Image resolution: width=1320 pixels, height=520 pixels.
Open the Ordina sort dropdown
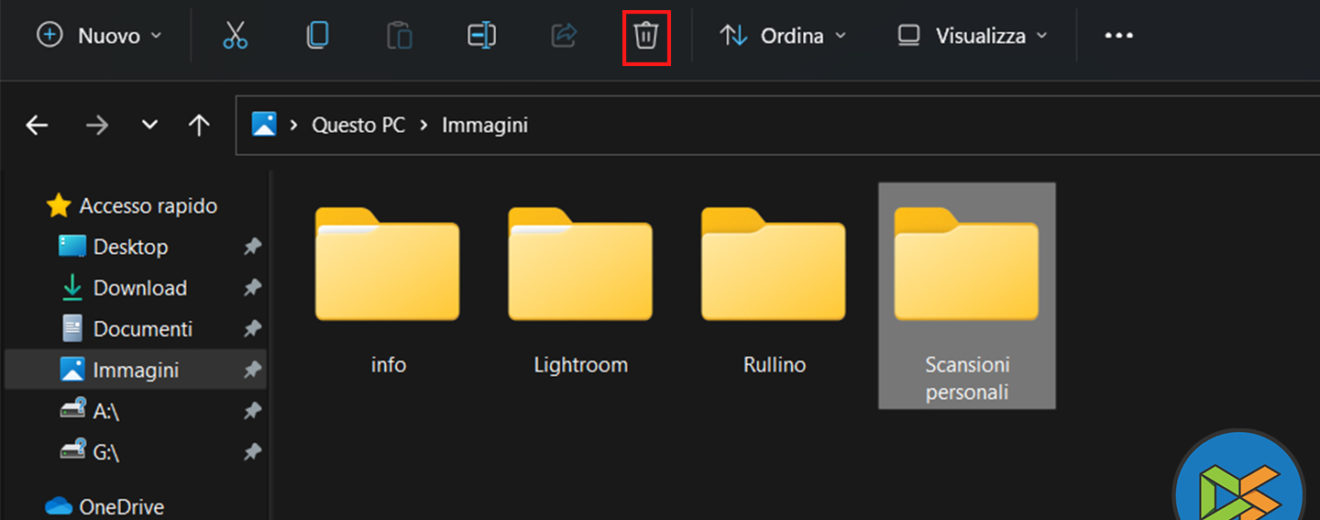pos(783,36)
